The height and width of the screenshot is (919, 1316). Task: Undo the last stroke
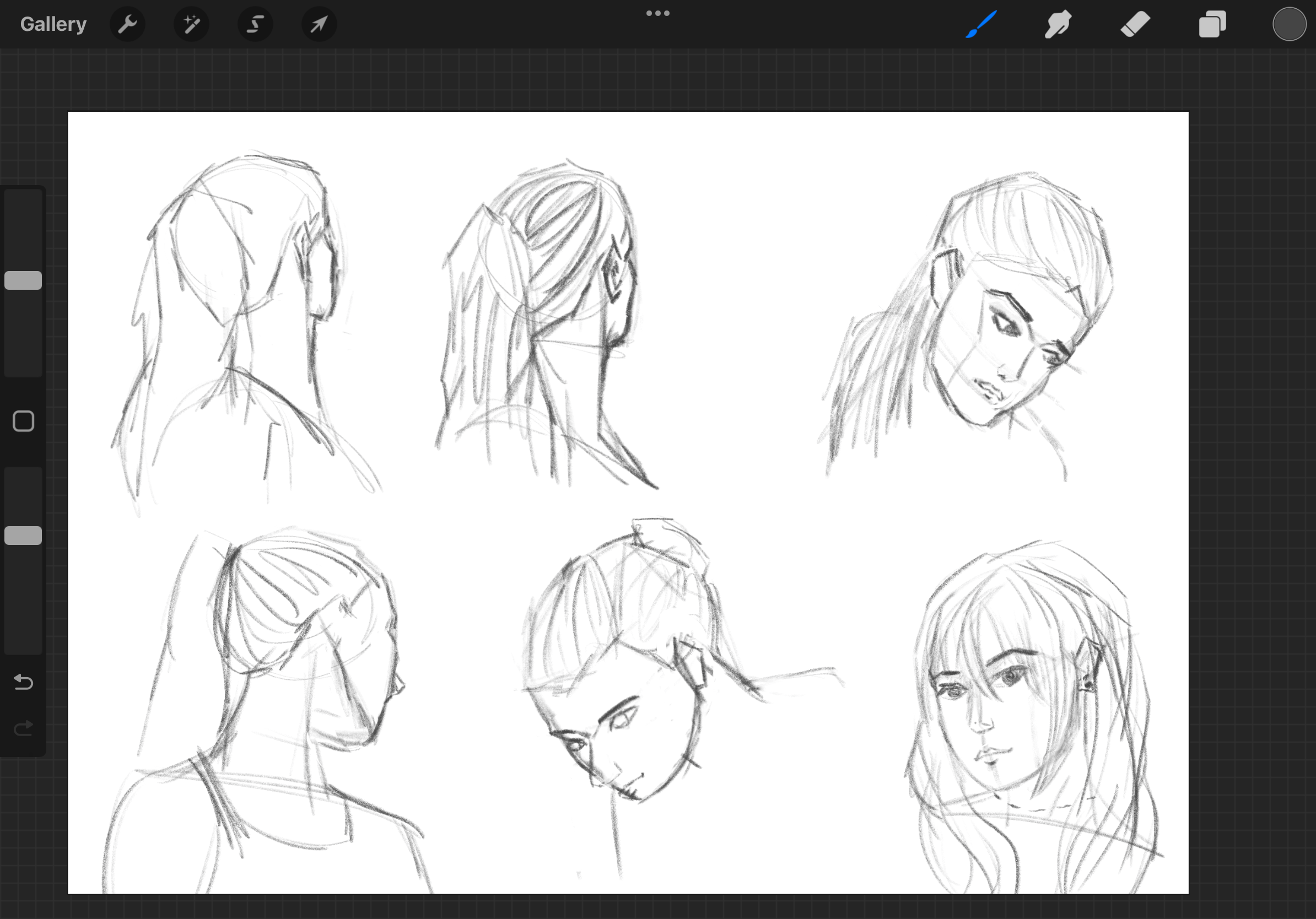click(24, 682)
